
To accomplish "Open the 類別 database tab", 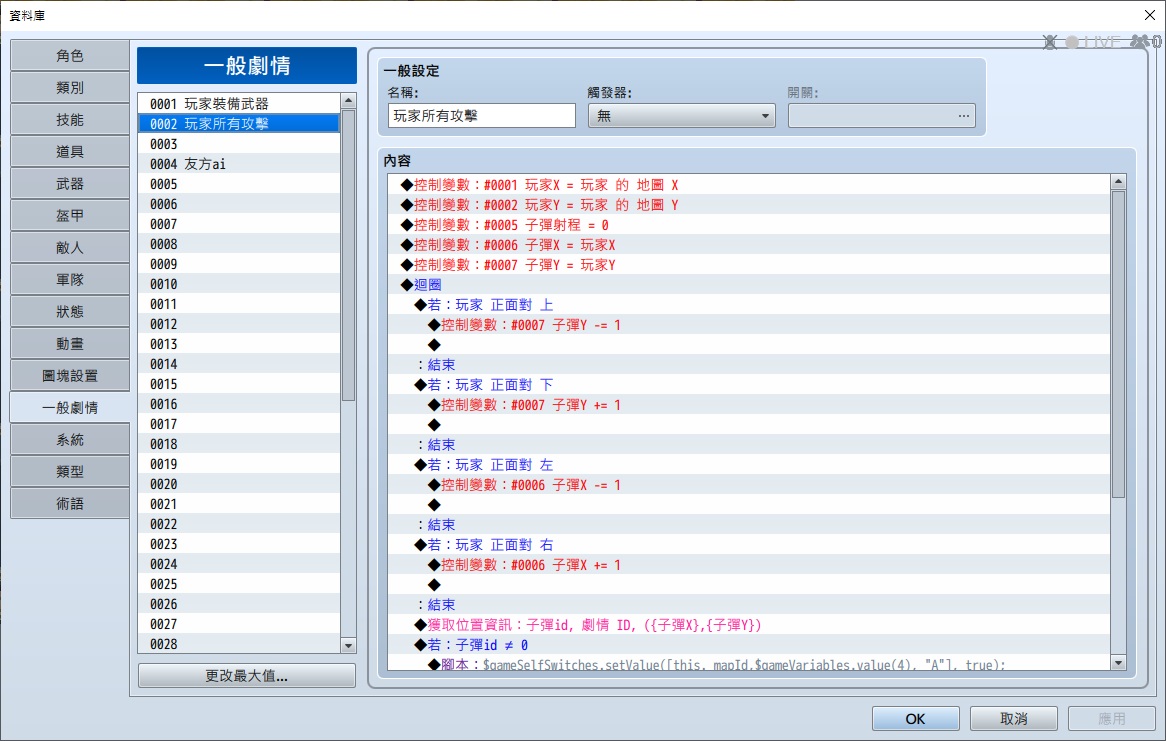I will pos(70,88).
